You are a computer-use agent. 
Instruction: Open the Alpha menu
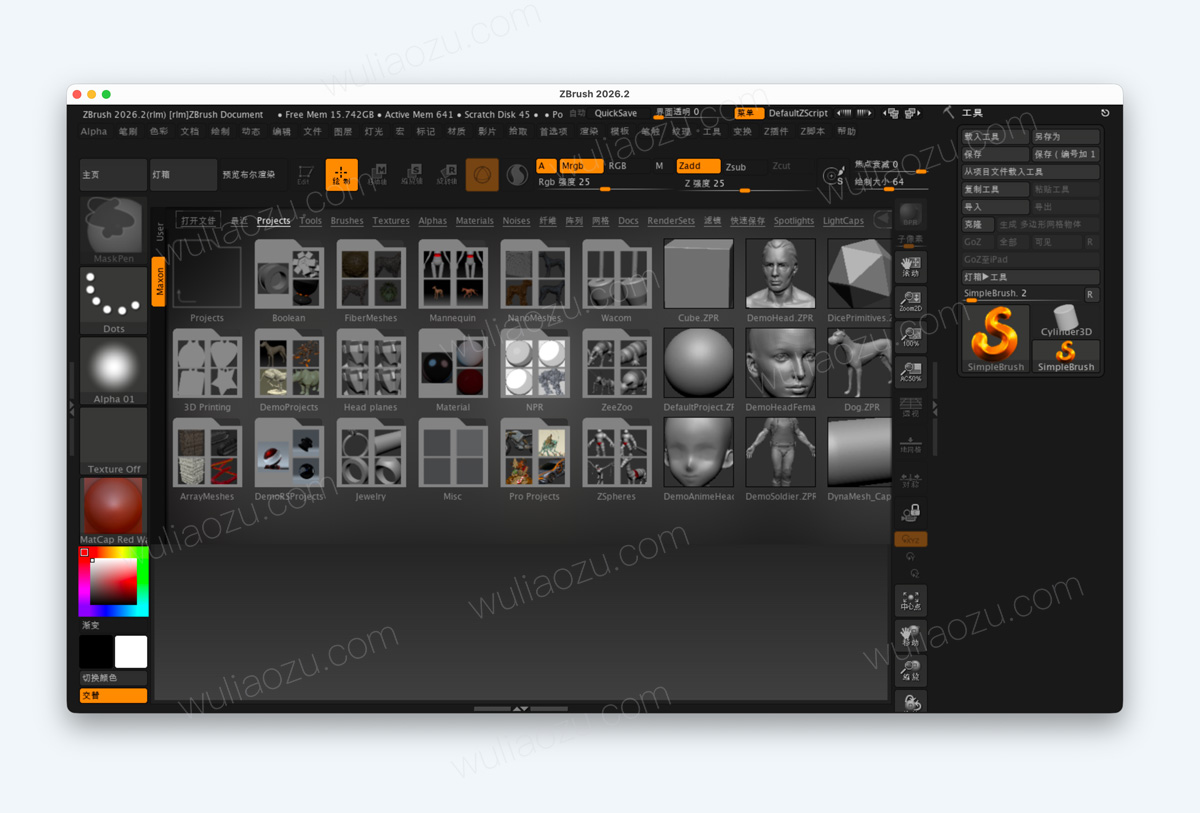(94, 131)
